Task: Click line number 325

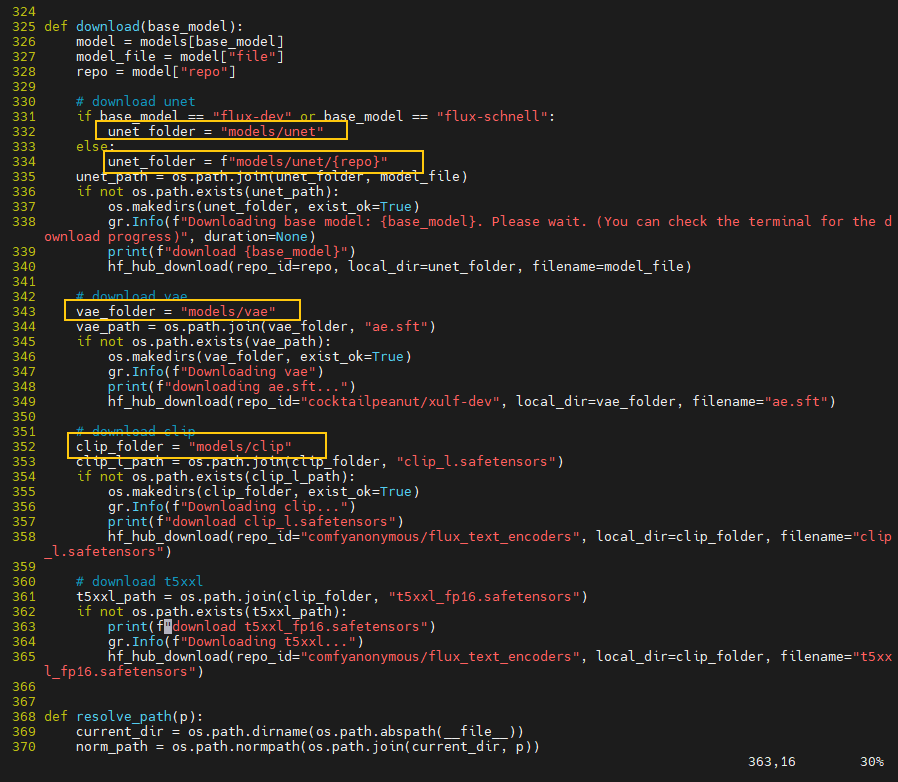Action: (x=24, y=26)
